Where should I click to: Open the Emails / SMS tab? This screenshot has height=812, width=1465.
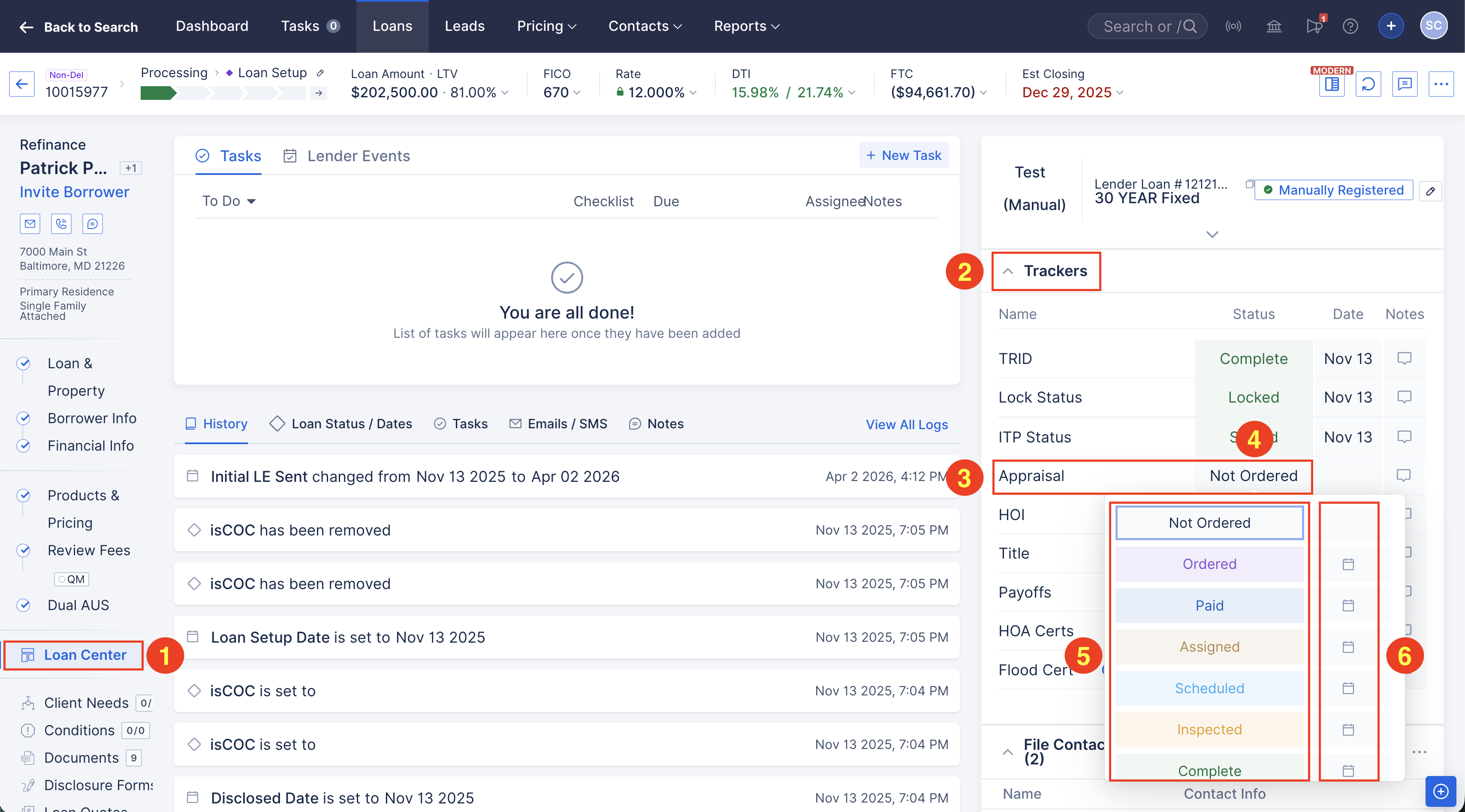click(567, 424)
